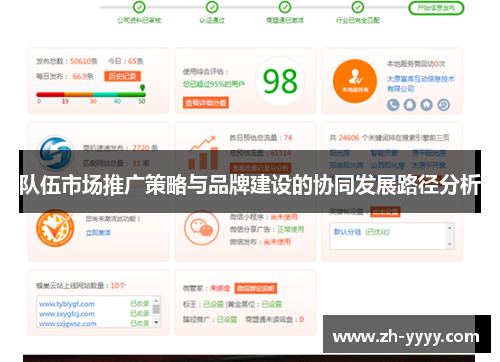Viewport: 500px width, 362px height.
Task: Click the 蝶翼云站上线网站数量 10个 text
Action: click(x=81, y=286)
